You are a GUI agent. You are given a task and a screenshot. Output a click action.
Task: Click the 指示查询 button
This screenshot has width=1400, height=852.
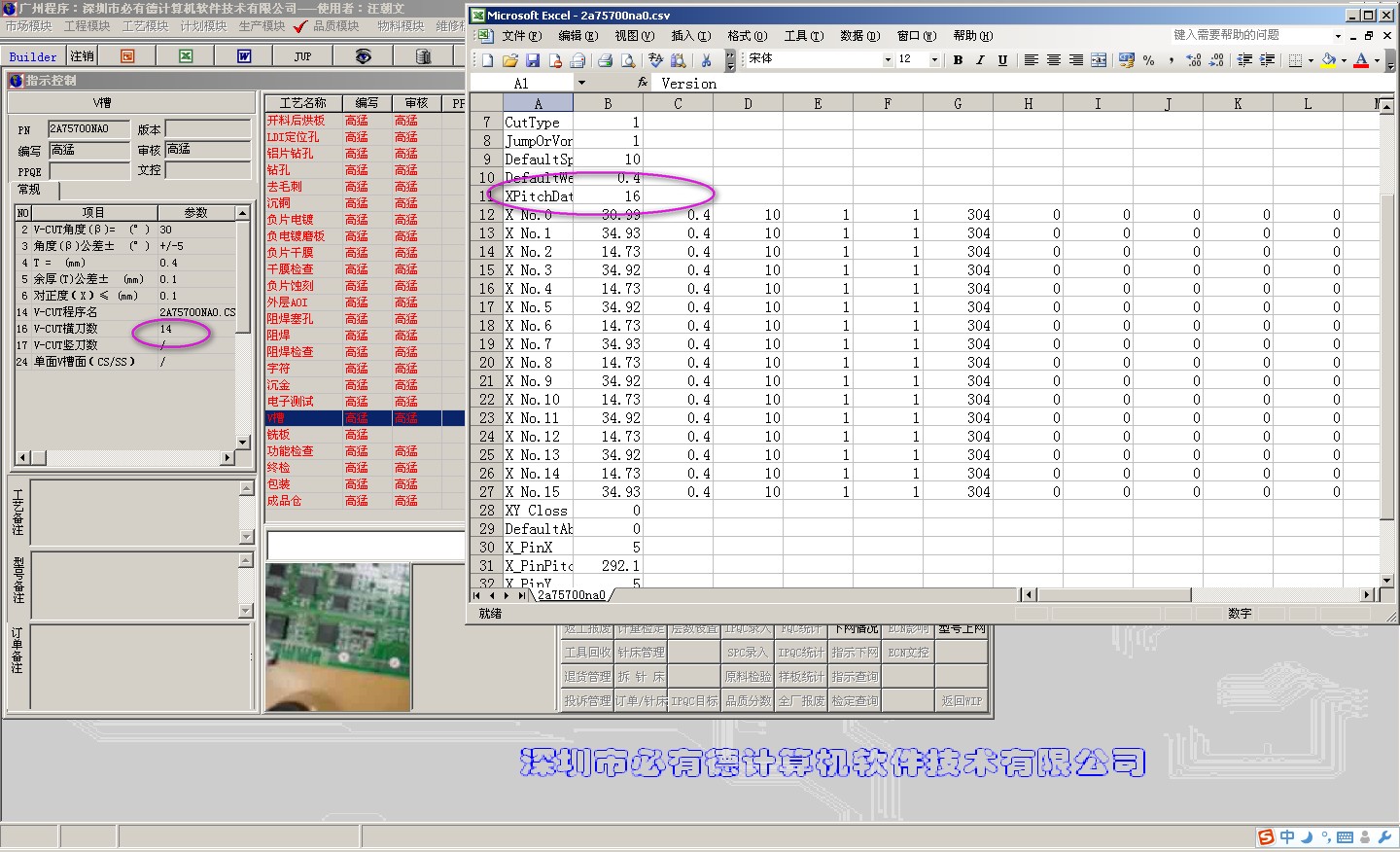[x=855, y=676]
